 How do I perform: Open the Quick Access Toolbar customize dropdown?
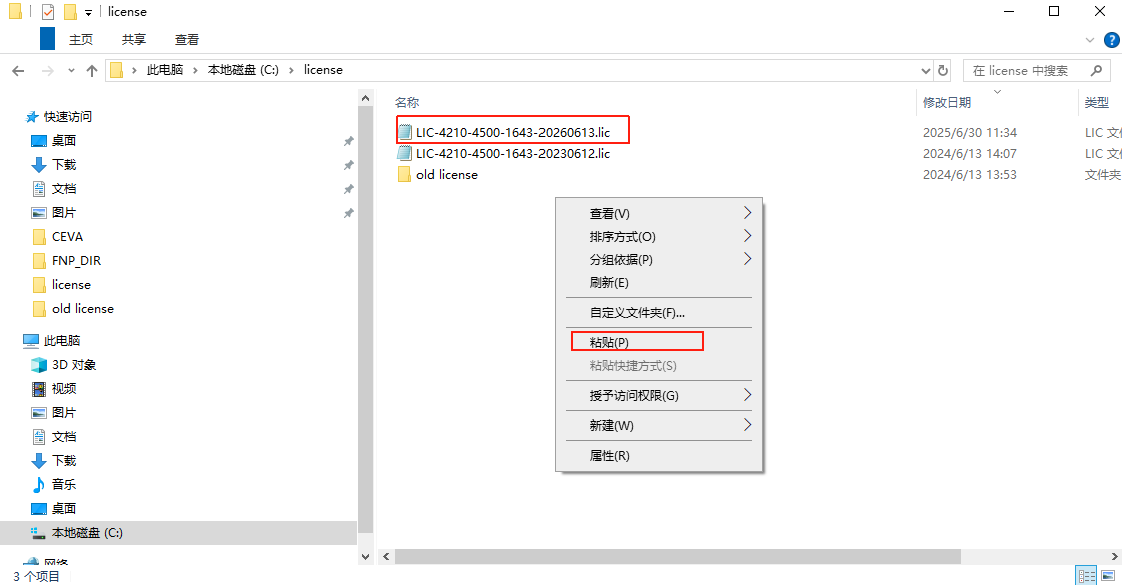88,12
